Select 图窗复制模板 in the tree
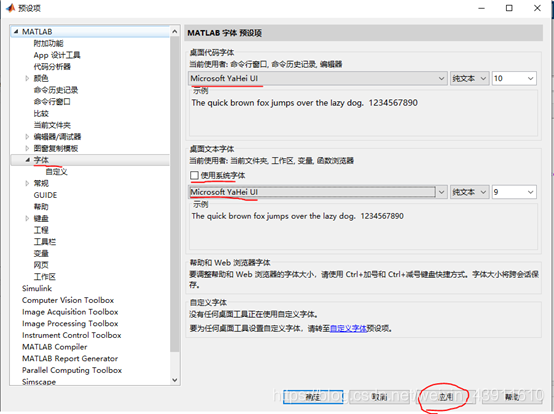Image resolution: width=554 pixels, height=414 pixels. [56, 148]
